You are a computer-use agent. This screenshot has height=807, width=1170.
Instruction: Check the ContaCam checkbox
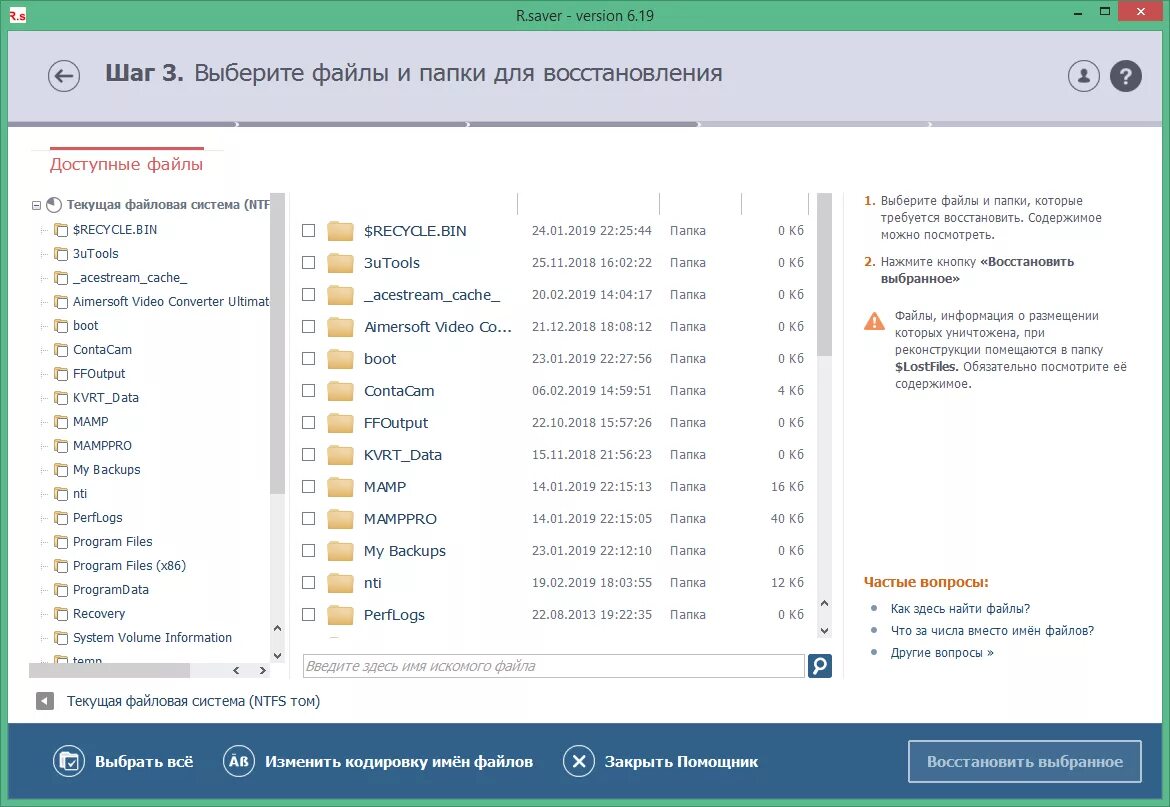[x=308, y=391]
